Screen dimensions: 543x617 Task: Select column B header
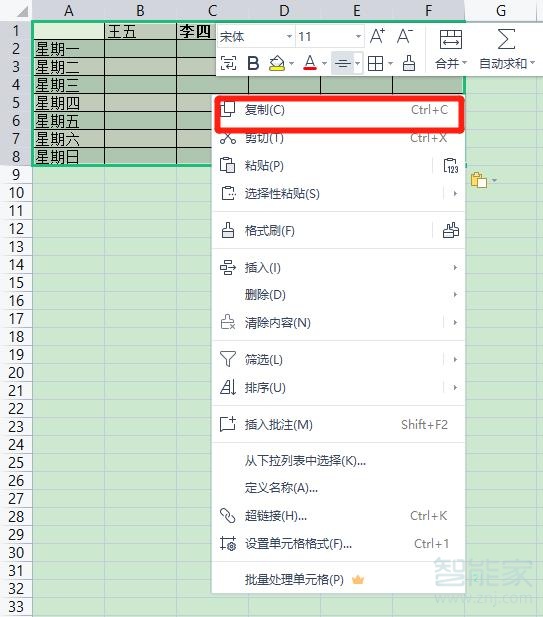pos(140,10)
